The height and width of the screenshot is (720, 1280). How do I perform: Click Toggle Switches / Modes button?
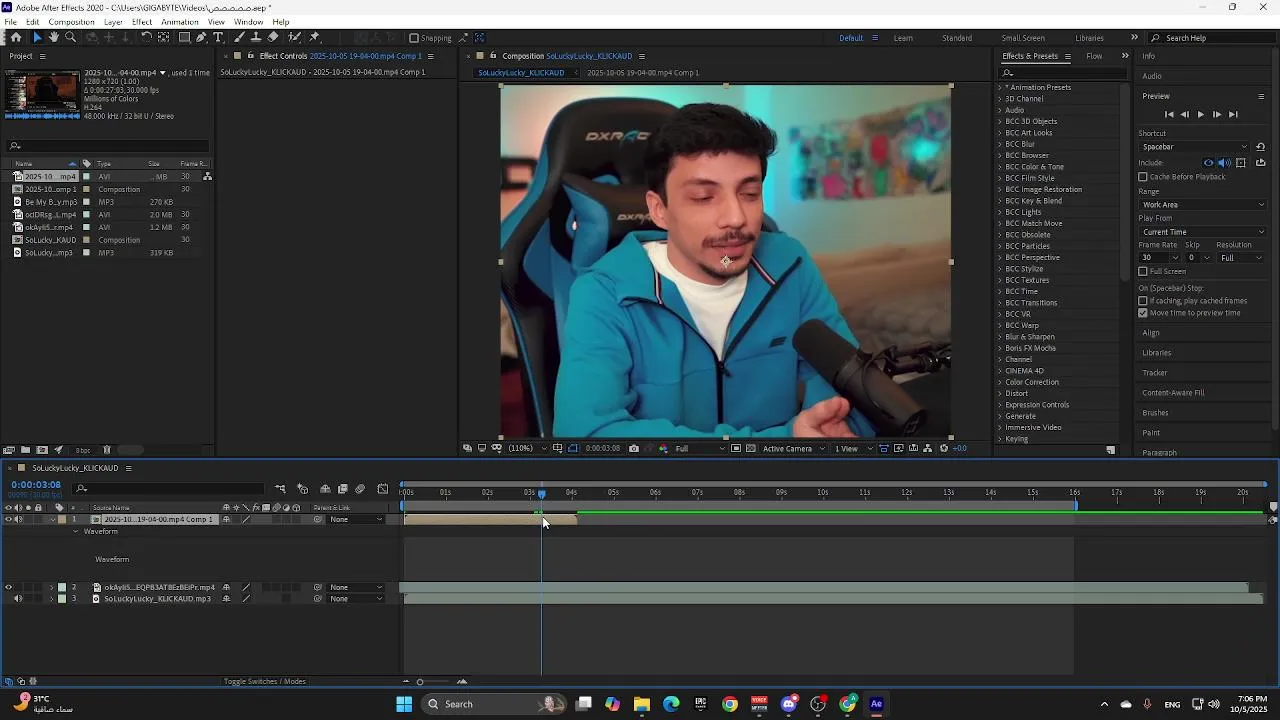(x=265, y=682)
